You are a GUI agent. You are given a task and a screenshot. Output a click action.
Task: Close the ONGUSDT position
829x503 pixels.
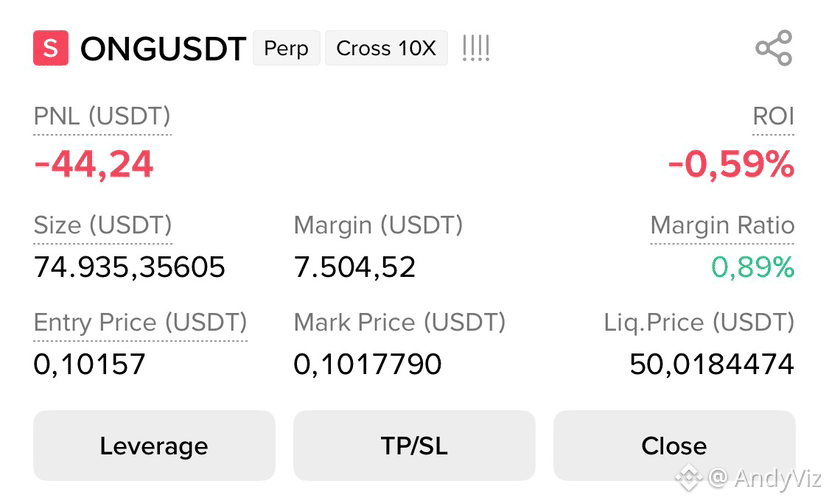click(674, 445)
